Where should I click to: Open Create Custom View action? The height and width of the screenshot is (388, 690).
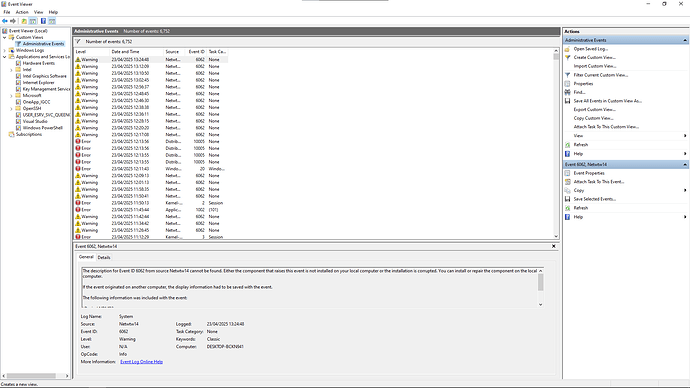[595, 58]
